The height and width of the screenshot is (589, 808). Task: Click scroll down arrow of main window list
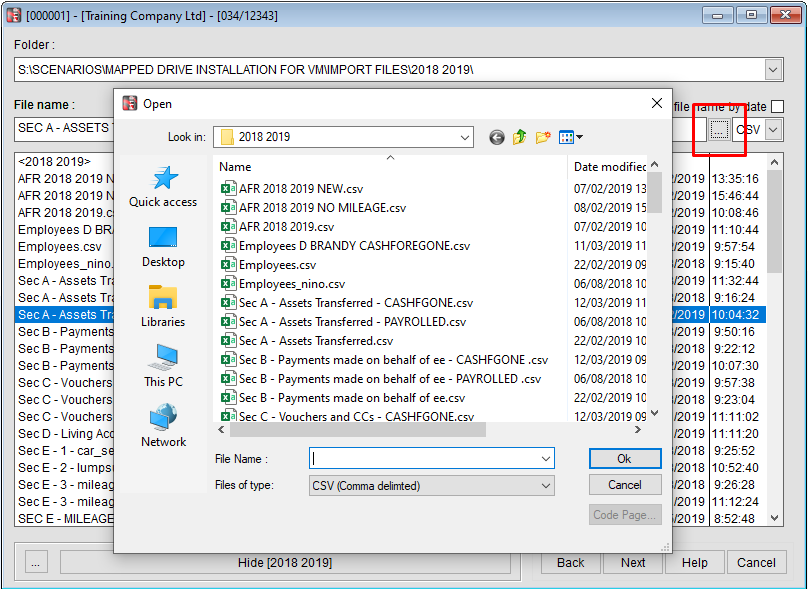click(774, 518)
